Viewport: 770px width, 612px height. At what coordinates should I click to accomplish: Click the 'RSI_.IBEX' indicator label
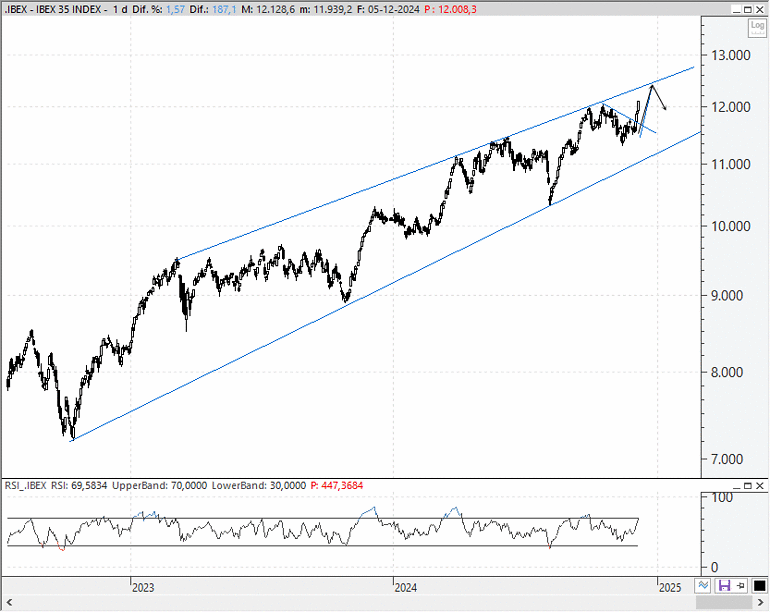(x=26, y=486)
